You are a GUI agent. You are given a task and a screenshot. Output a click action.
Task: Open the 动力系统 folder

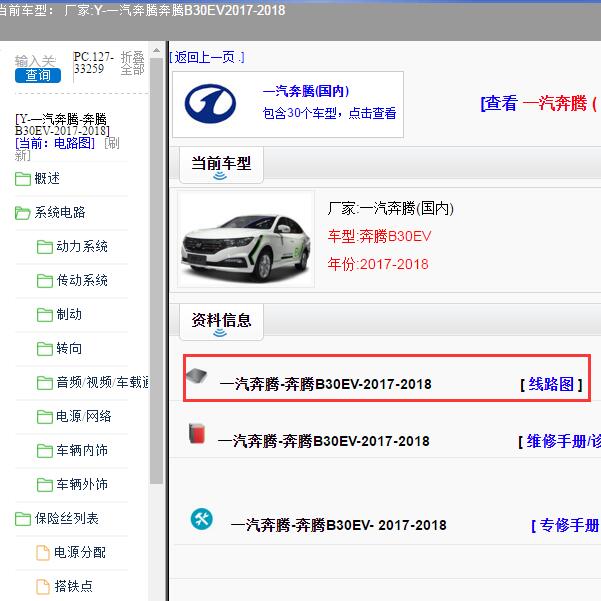coord(82,246)
